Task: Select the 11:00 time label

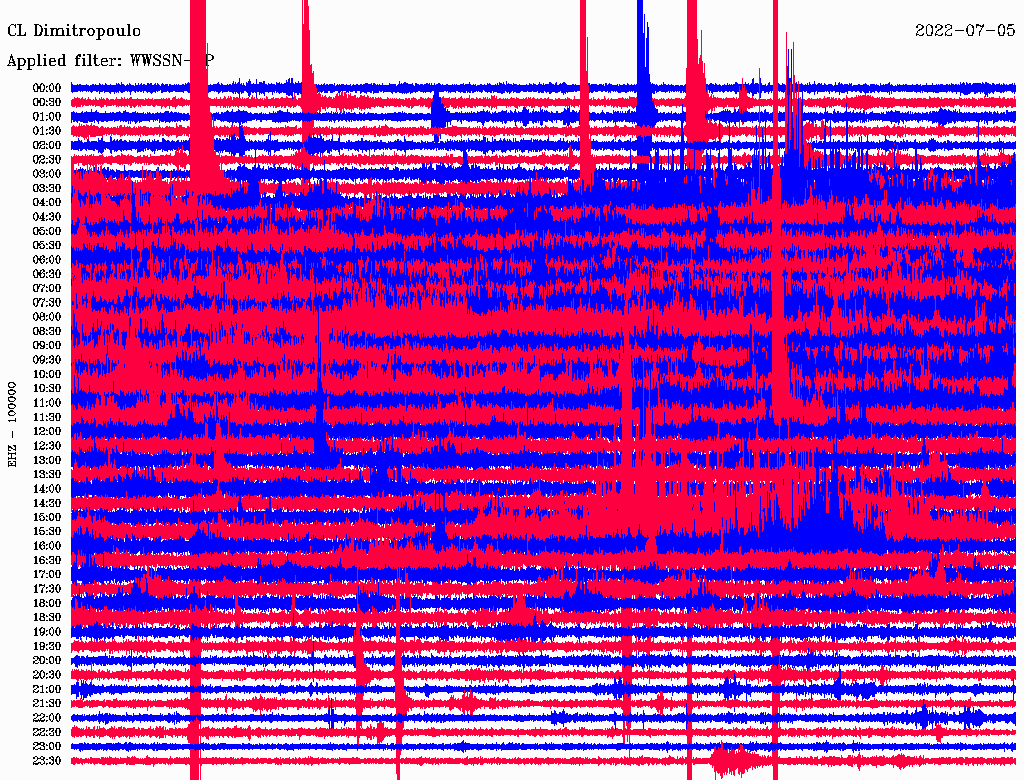Action: coord(47,402)
